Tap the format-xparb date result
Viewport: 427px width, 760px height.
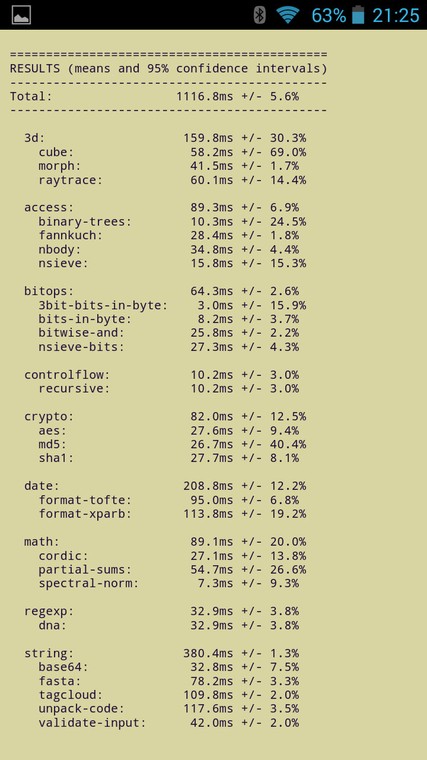coord(173,514)
